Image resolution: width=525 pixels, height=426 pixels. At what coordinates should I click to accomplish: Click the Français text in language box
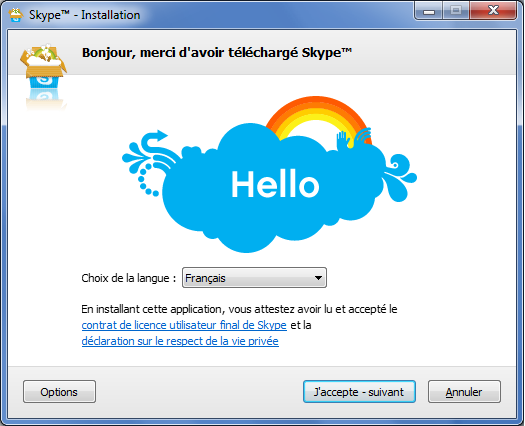205,278
